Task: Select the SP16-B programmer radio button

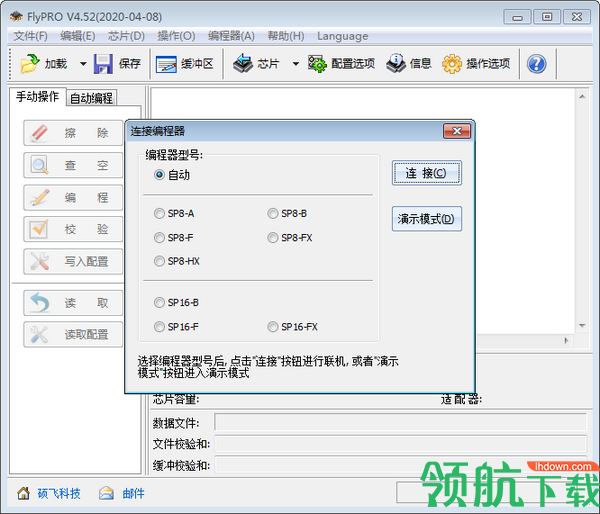Action: [159, 303]
